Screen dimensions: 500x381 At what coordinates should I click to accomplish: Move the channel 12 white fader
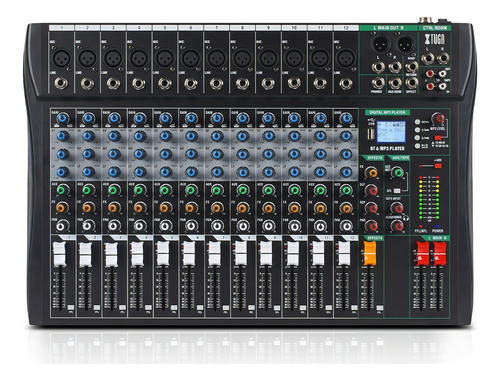pos(344,254)
